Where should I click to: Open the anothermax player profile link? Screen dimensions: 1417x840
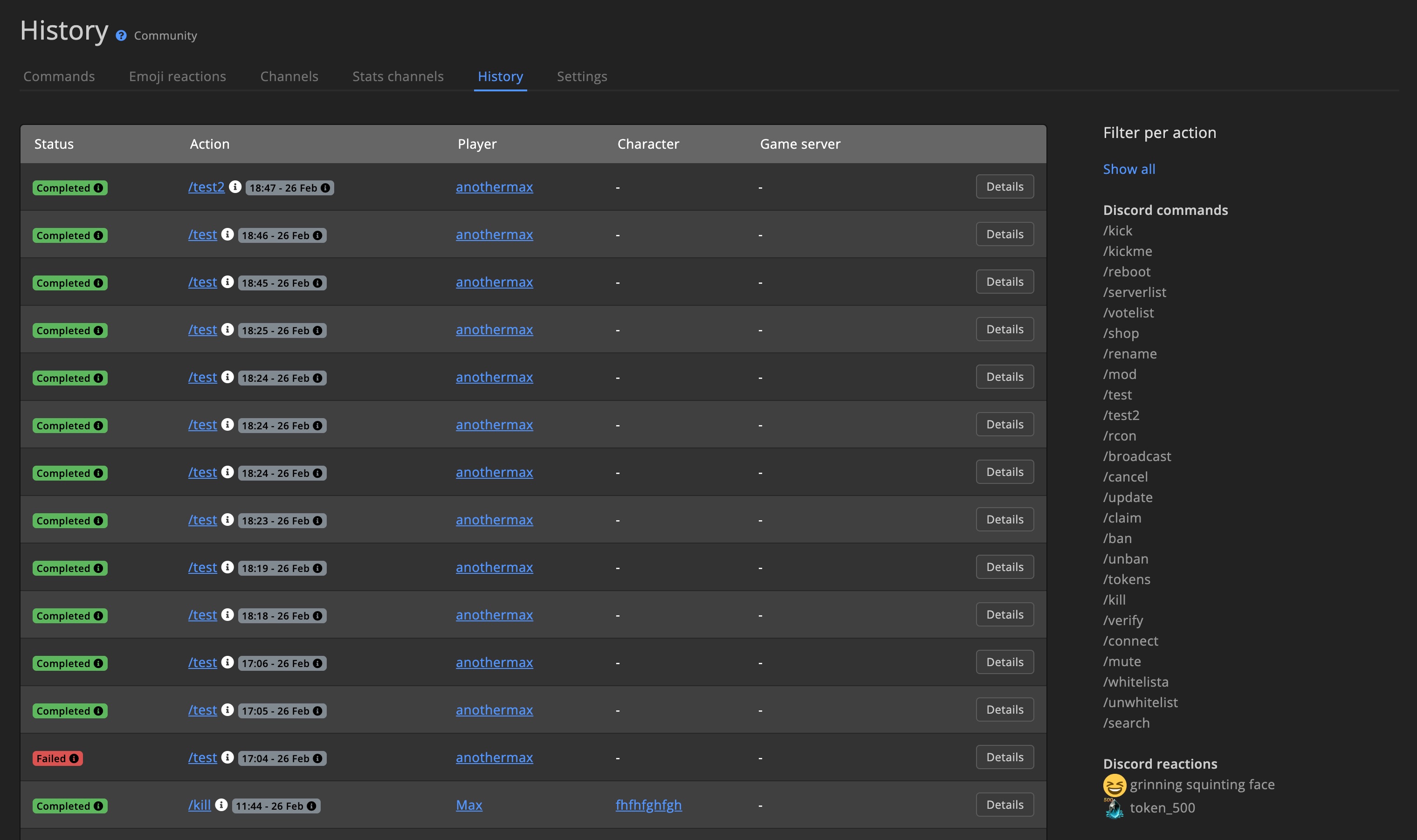click(x=494, y=187)
